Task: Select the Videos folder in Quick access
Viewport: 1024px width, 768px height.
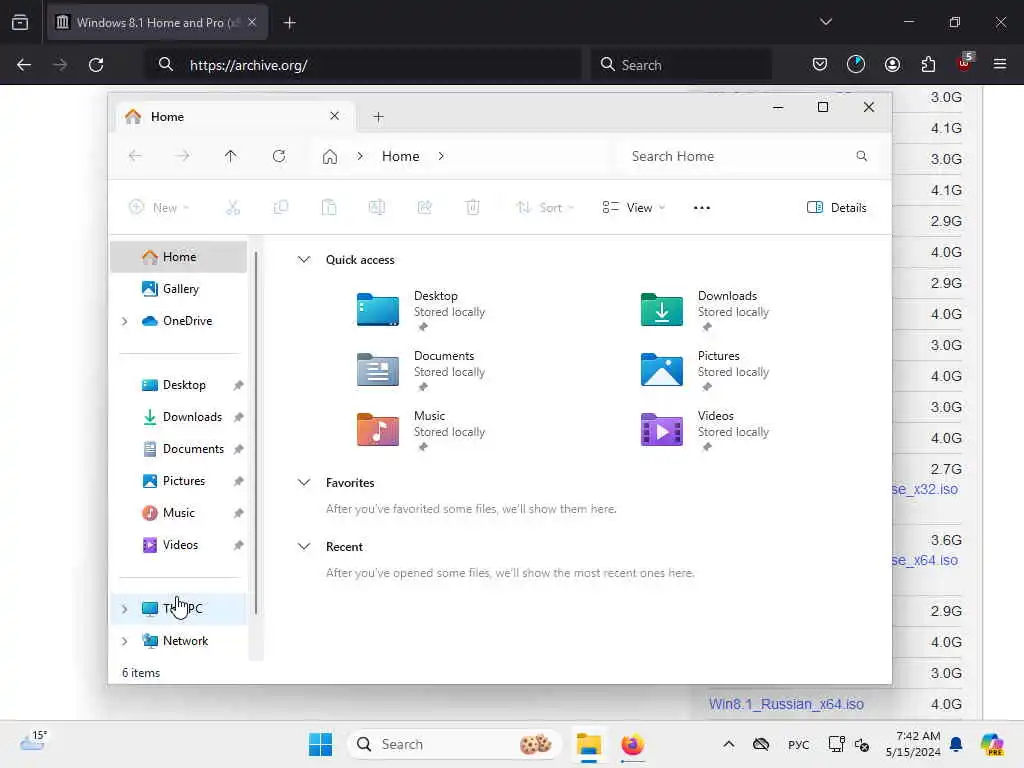Action: tap(707, 430)
